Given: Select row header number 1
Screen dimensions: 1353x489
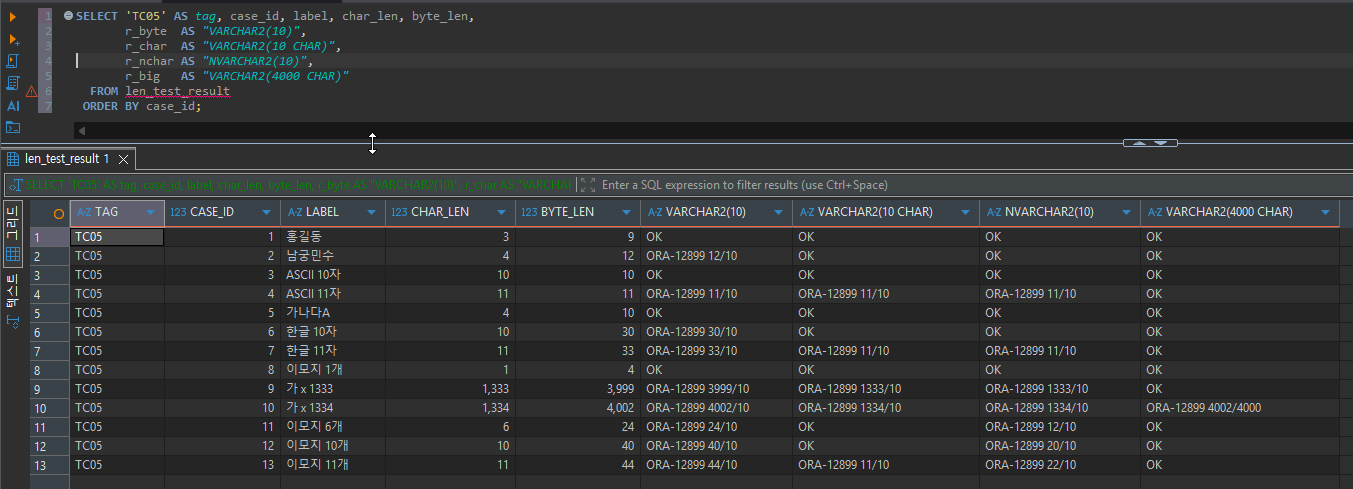Looking at the screenshot, I should pyautogui.click(x=49, y=237).
